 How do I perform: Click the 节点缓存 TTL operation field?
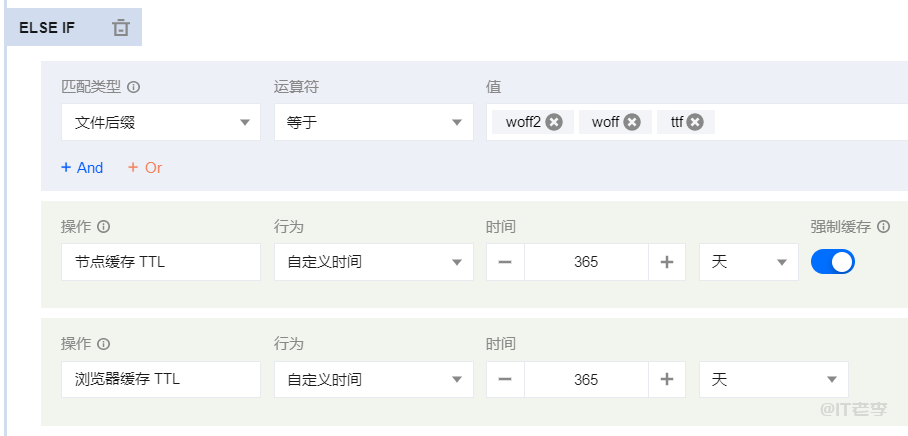160,262
